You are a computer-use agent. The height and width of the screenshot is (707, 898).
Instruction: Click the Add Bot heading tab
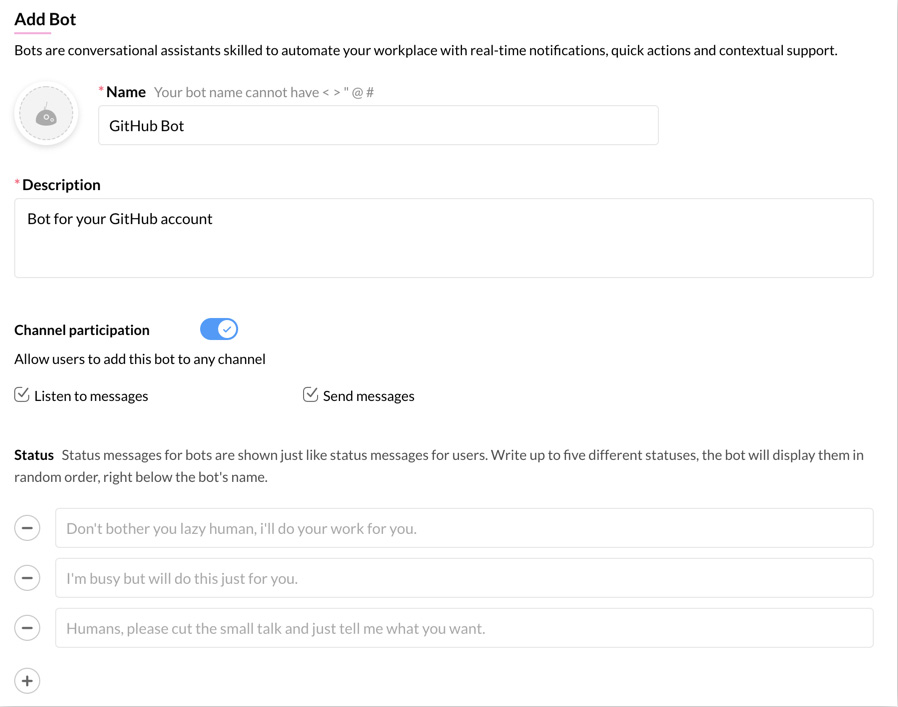tap(45, 19)
